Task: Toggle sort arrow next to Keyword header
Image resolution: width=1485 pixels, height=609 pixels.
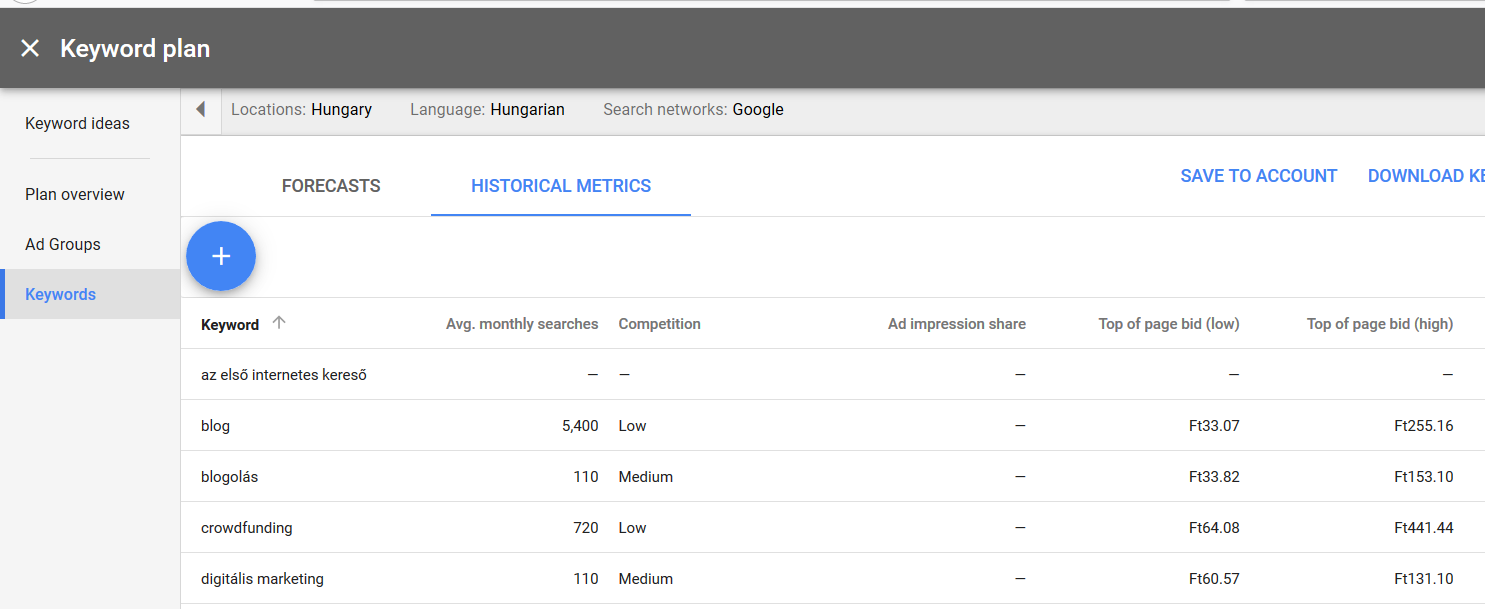Action: click(x=279, y=323)
